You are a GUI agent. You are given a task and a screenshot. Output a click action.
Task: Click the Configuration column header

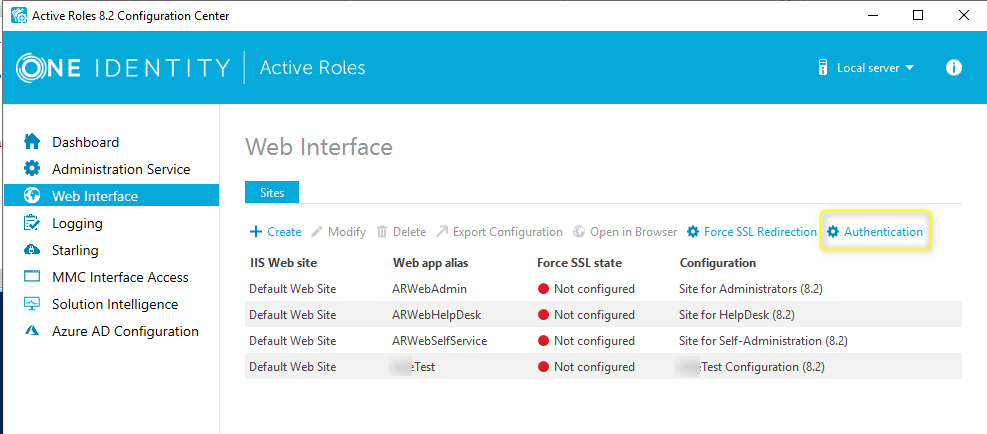point(718,263)
